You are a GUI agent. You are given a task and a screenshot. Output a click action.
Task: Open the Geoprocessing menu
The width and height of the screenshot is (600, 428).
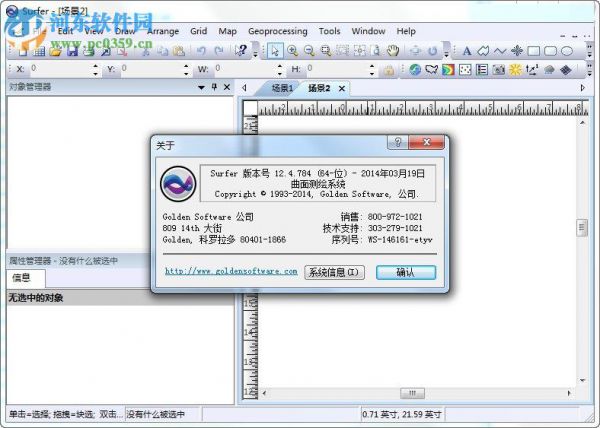tap(277, 31)
